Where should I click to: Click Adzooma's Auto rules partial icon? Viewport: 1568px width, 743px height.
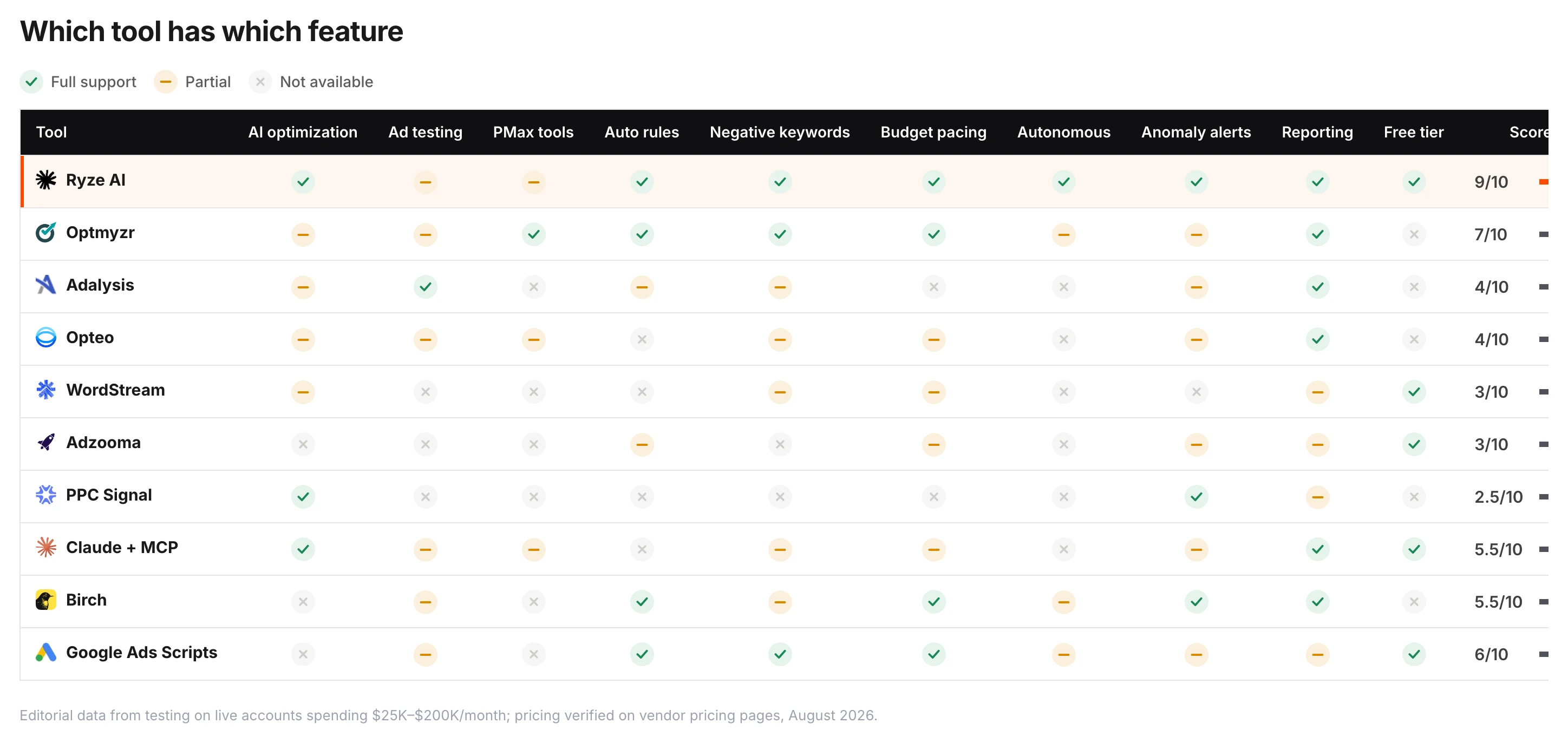(642, 444)
